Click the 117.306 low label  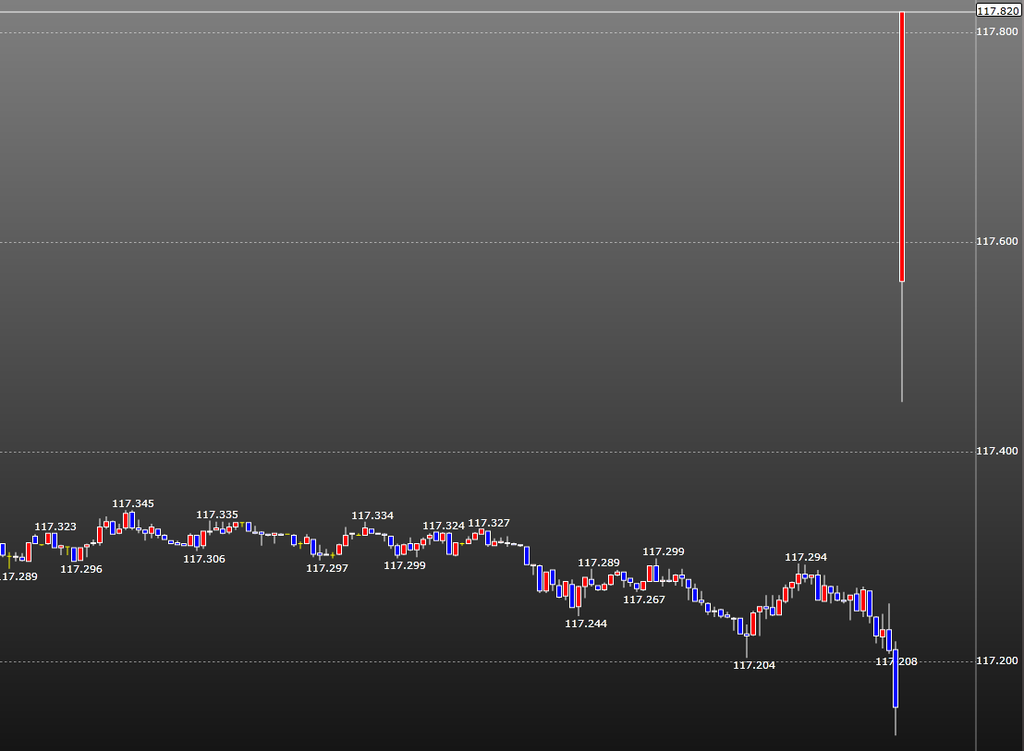[x=204, y=559]
